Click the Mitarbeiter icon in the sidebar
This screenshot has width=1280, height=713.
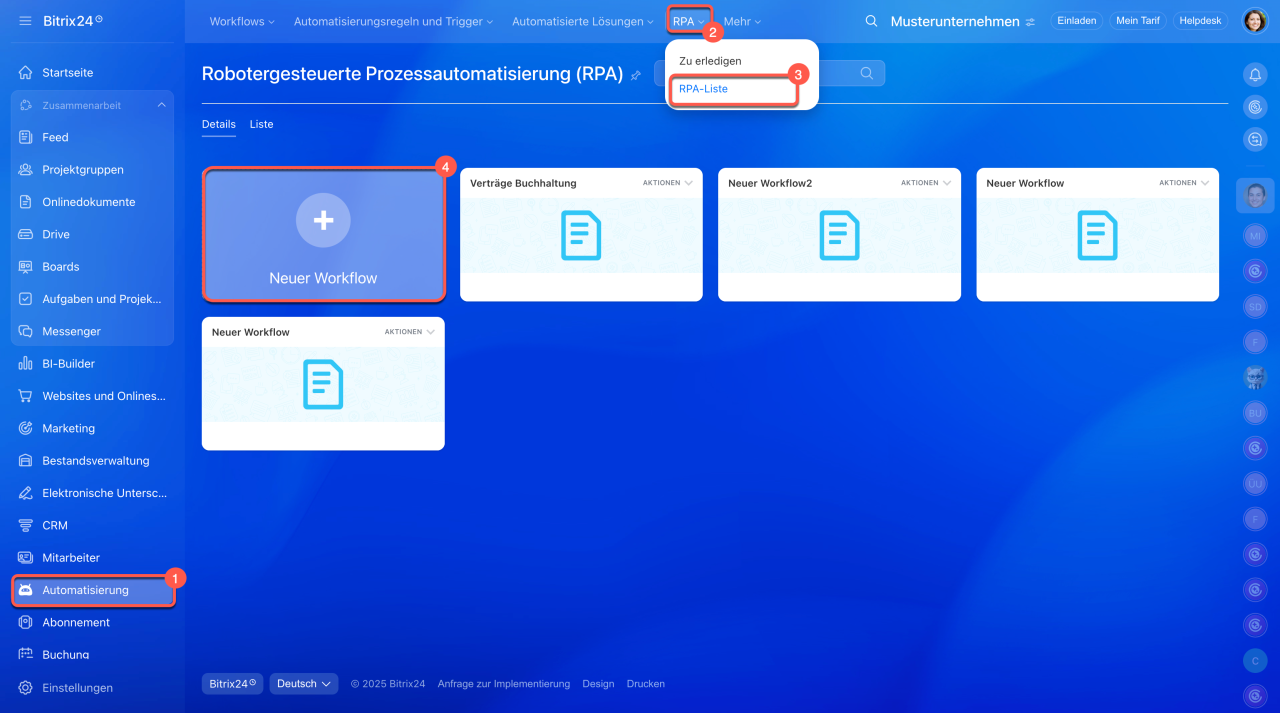(26, 558)
